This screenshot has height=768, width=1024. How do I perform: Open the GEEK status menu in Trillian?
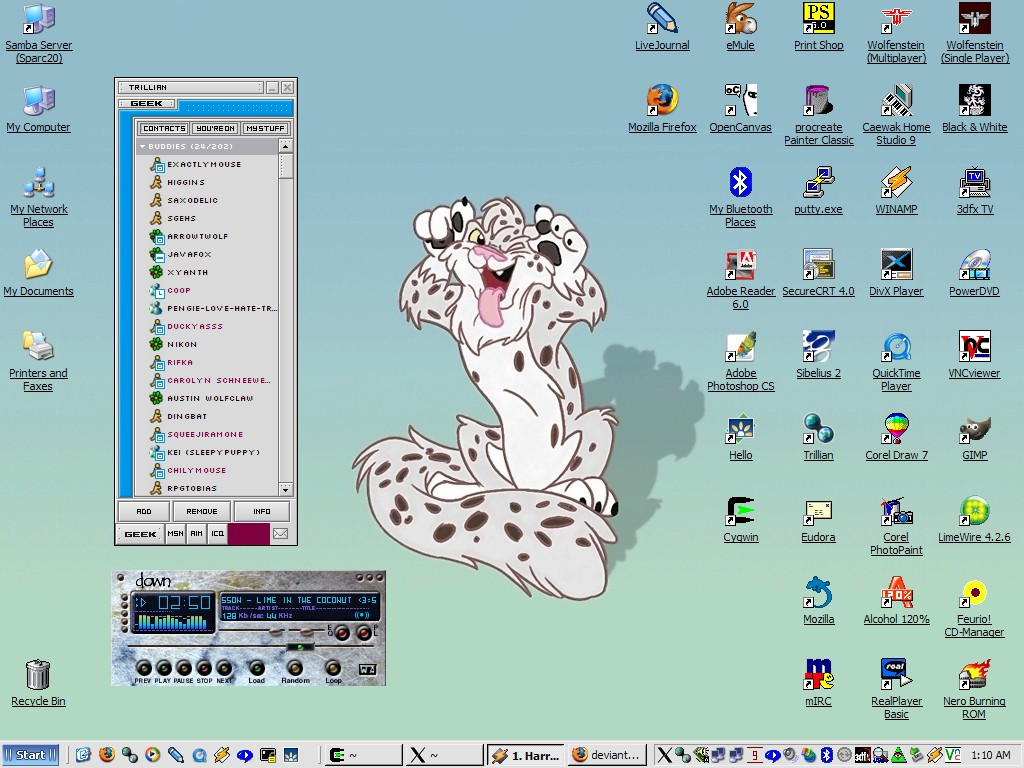[x=140, y=534]
